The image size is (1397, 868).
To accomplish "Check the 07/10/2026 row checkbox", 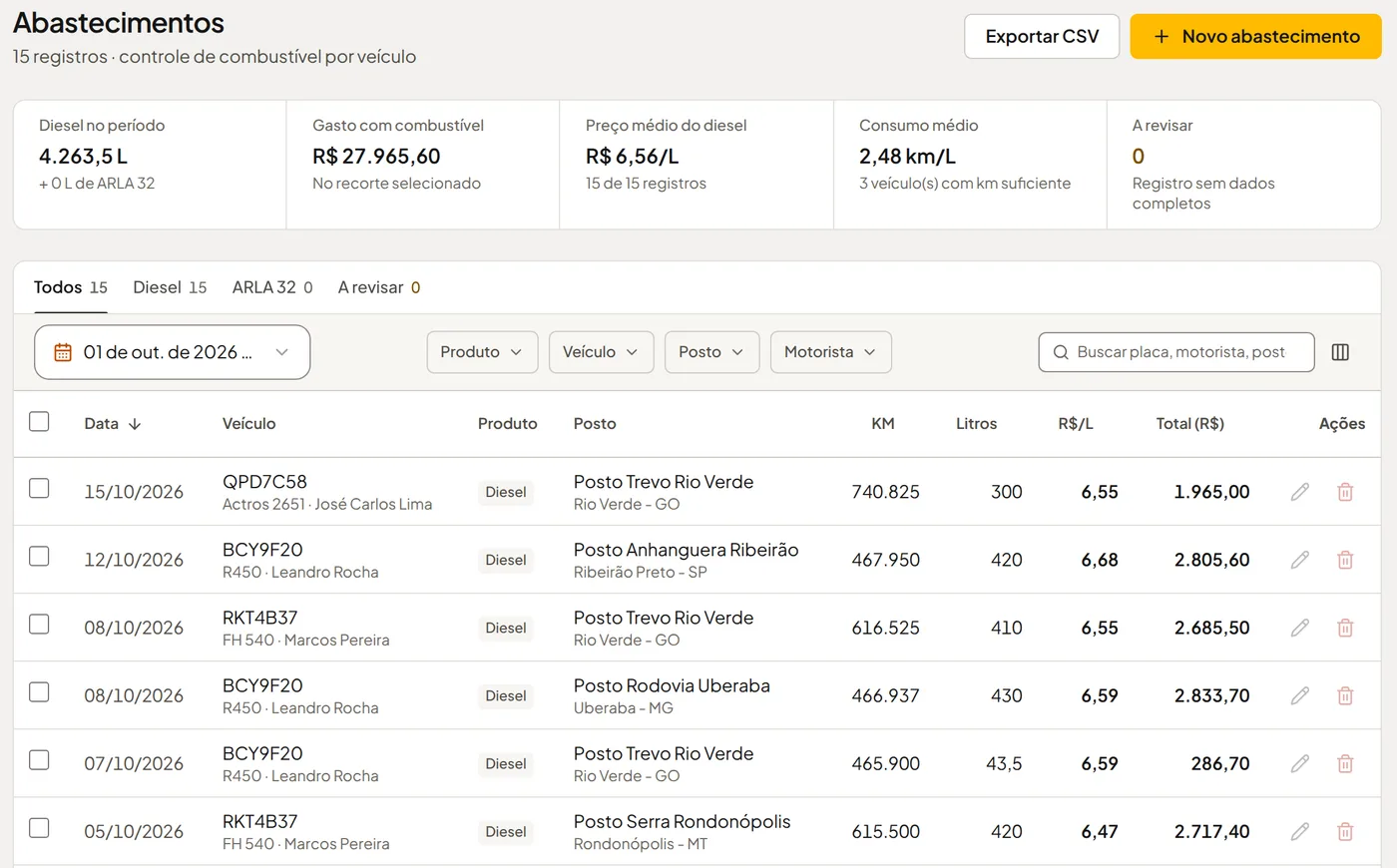I will click(39, 759).
